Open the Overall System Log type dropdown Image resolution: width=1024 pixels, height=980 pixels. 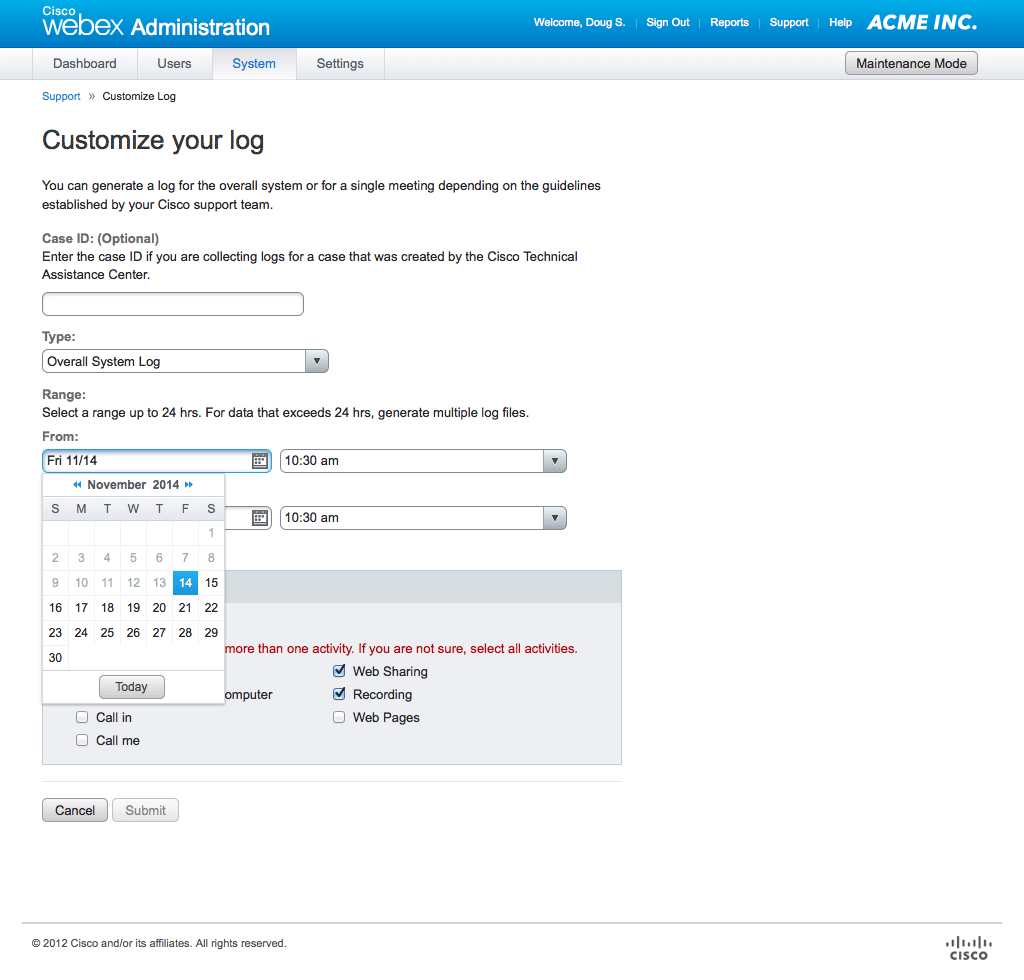coord(185,361)
